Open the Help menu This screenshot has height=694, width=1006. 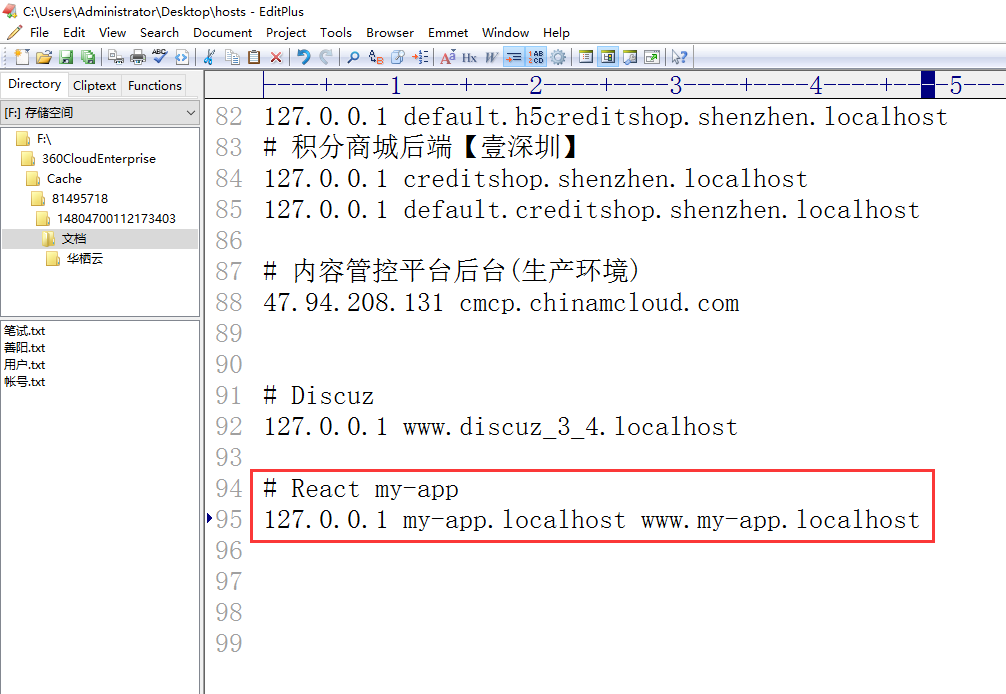[556, 33]
